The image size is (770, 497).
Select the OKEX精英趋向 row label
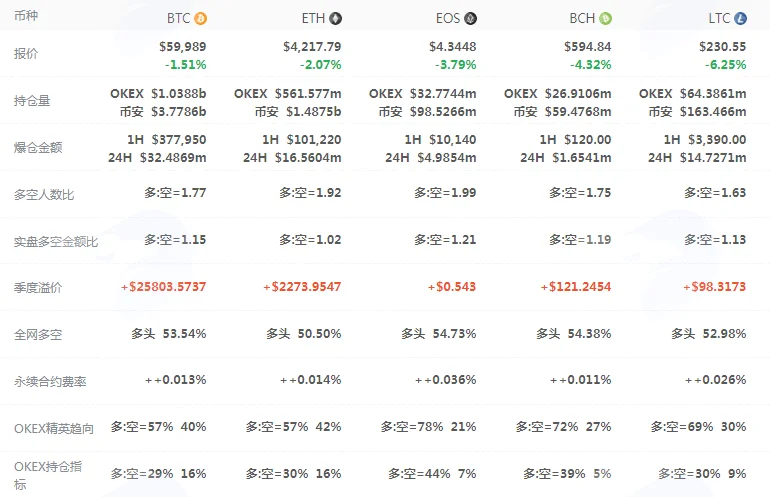[x=54, y=428]
